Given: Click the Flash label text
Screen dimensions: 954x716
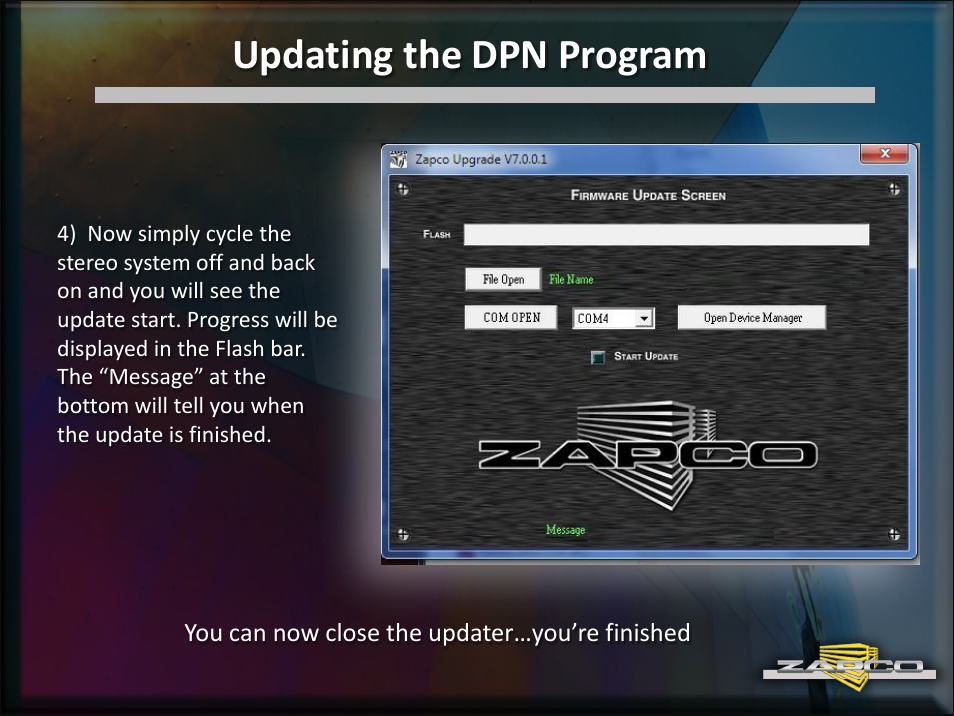Looking at the screenshot, I should coord(437,234).
